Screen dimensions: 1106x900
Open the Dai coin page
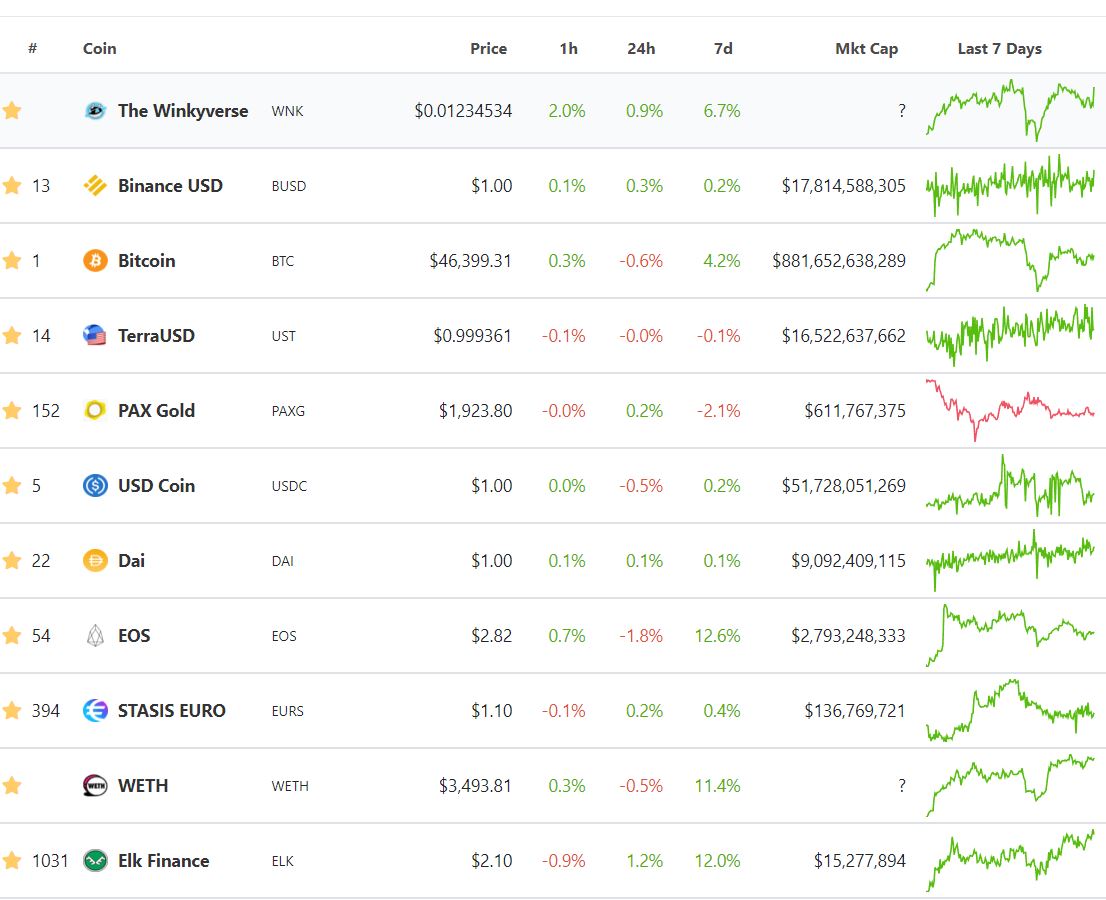(x=131, y=561)
